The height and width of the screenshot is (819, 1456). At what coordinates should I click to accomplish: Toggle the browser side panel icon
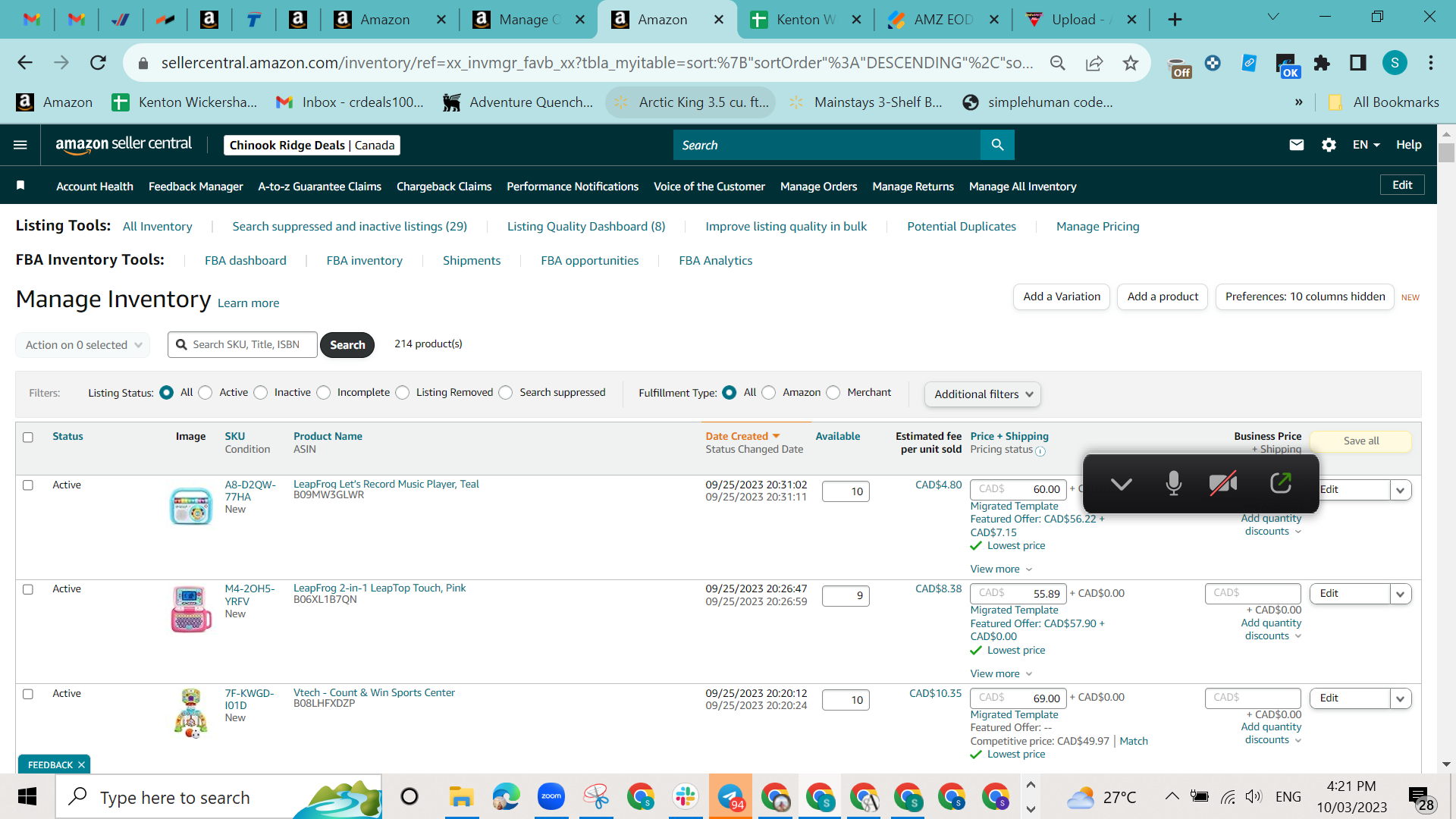(x=1358, y=63)
